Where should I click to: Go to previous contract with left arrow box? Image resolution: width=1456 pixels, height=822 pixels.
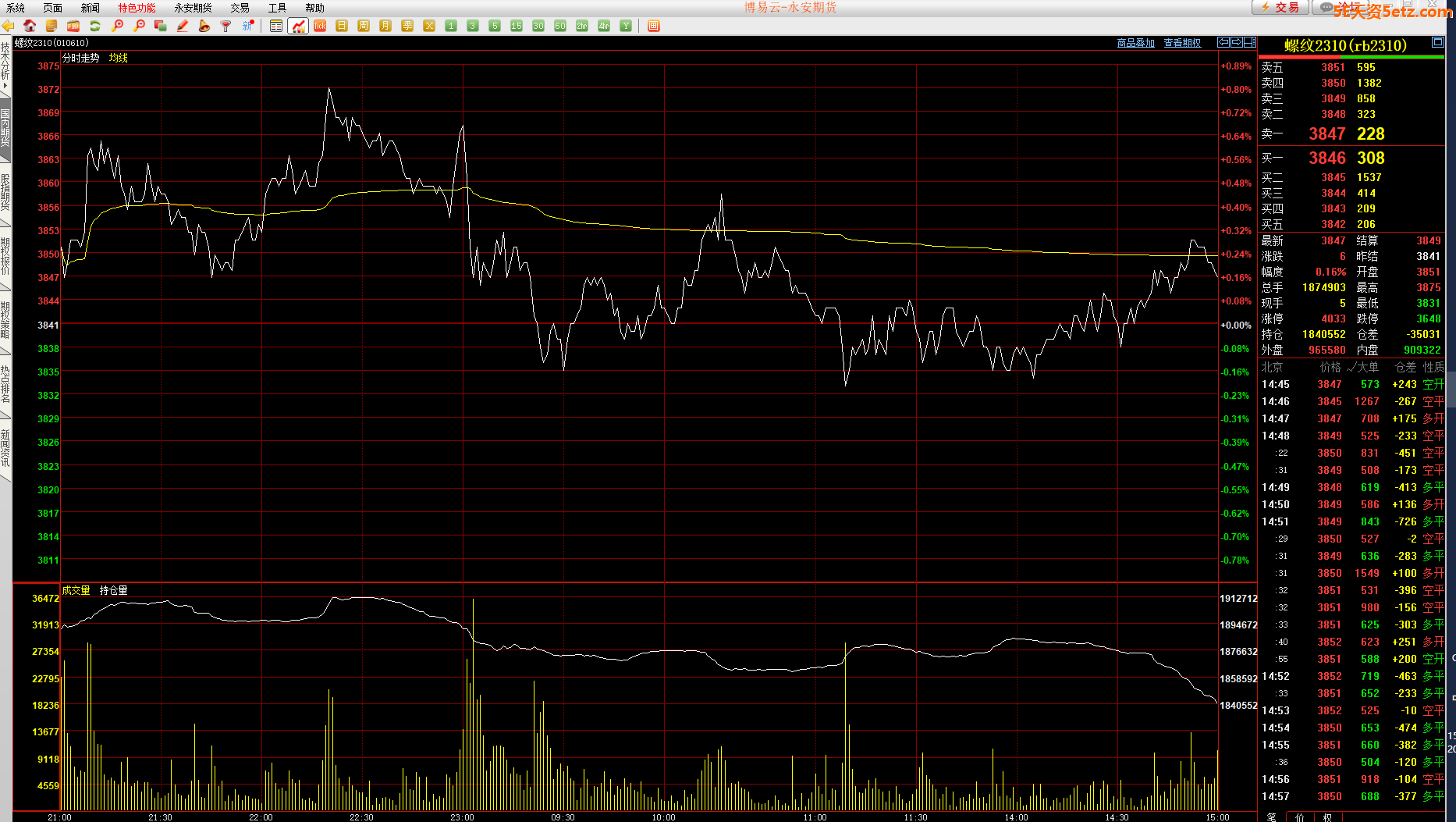tap(1223, 42)
